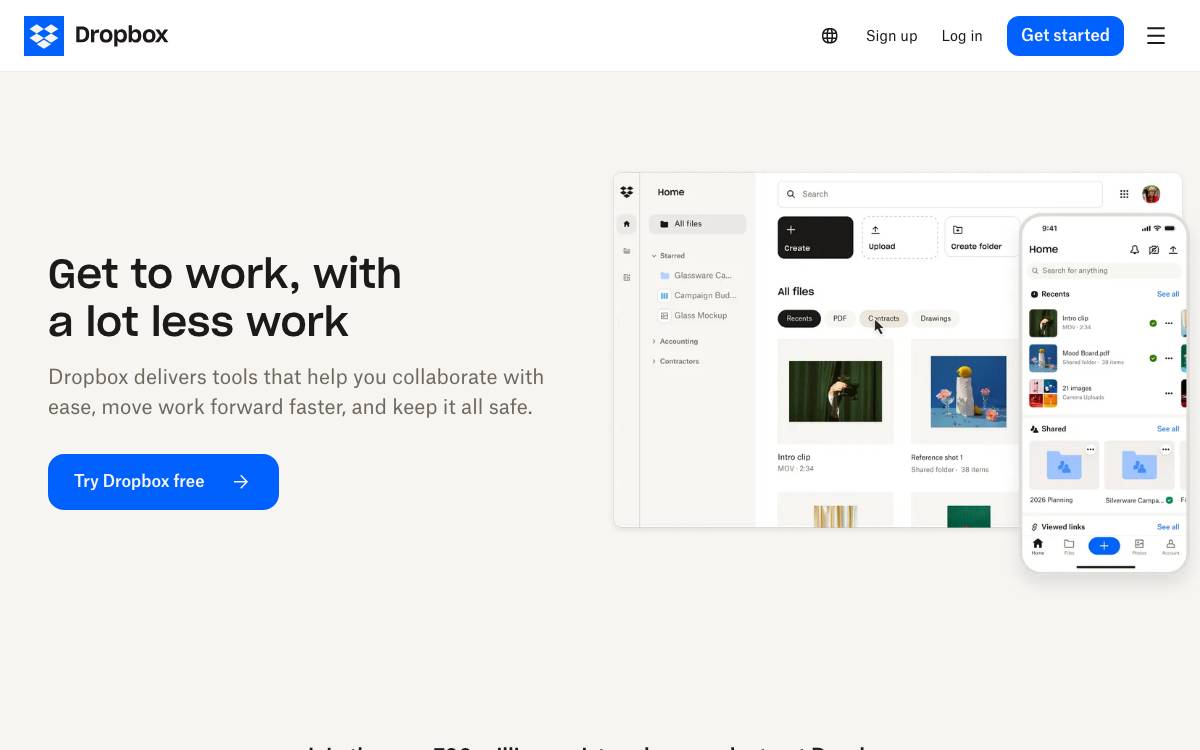Open the Intro clip thumbnail in All files
The width and height of the screenshot is (1200, 750).
tap(835, 391)
